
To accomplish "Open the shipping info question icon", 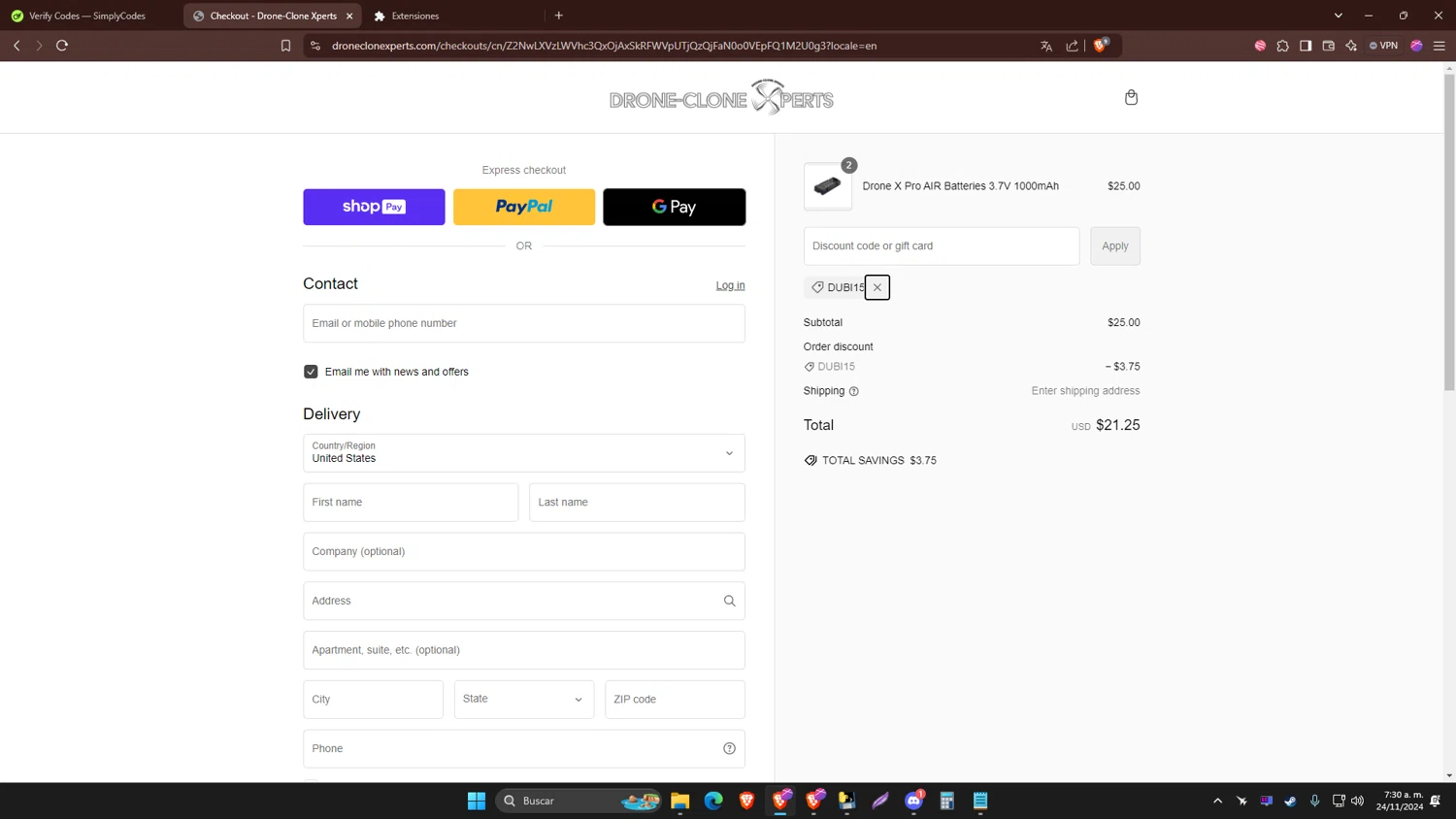I will pos(854,391).
